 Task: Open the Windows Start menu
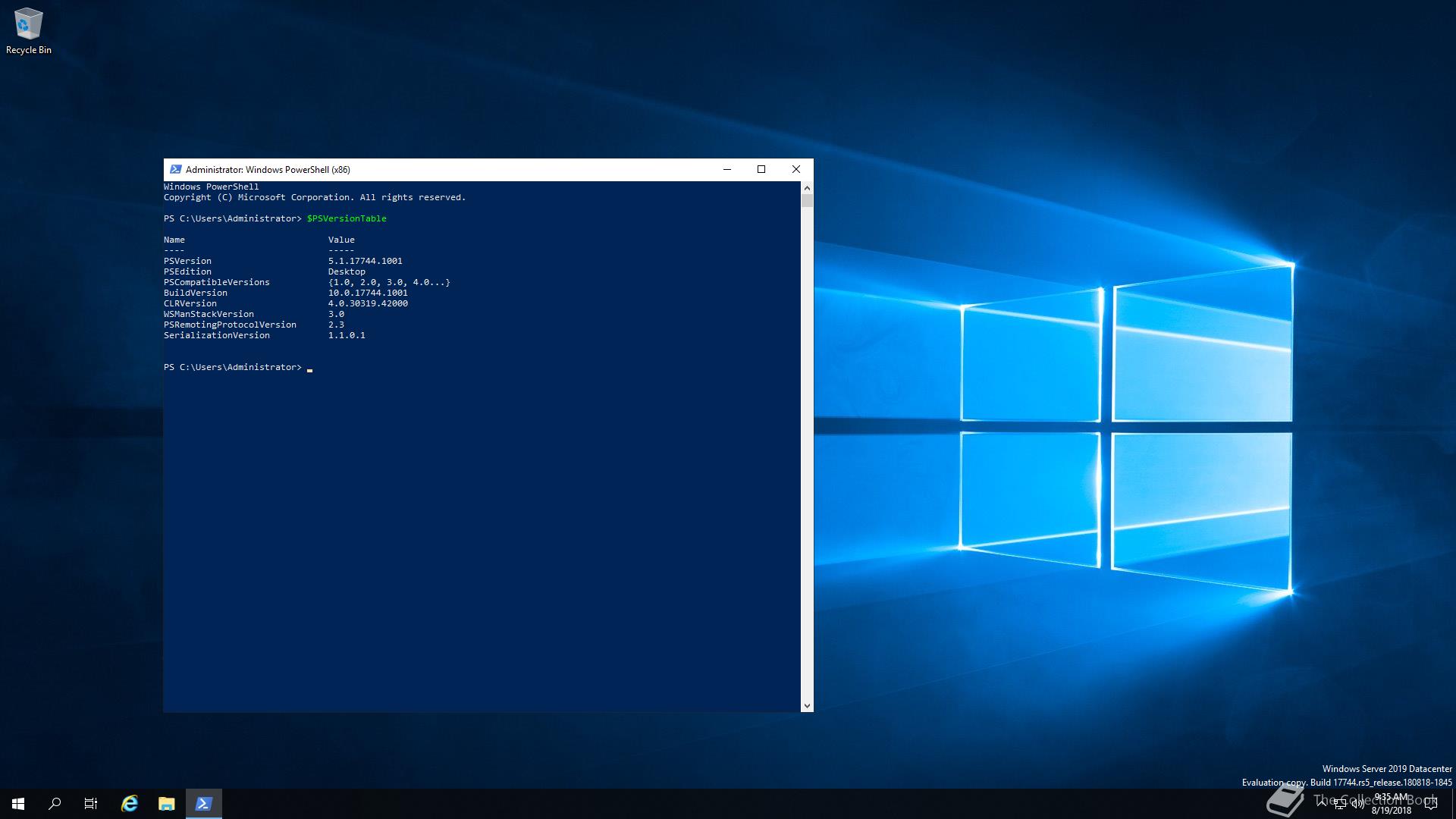pos(18,804)
